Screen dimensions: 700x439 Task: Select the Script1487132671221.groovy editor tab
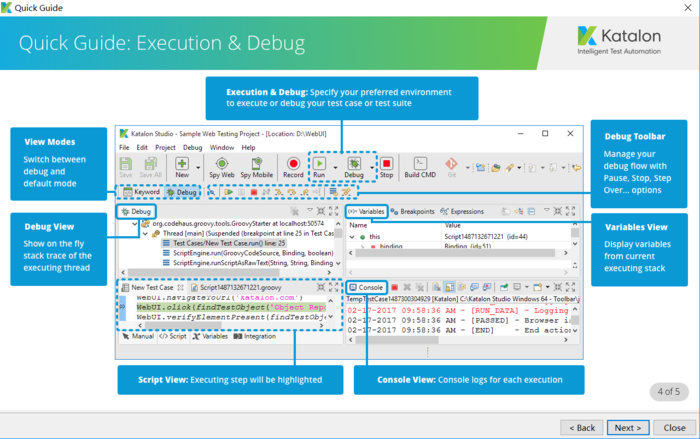coord(236,288)
